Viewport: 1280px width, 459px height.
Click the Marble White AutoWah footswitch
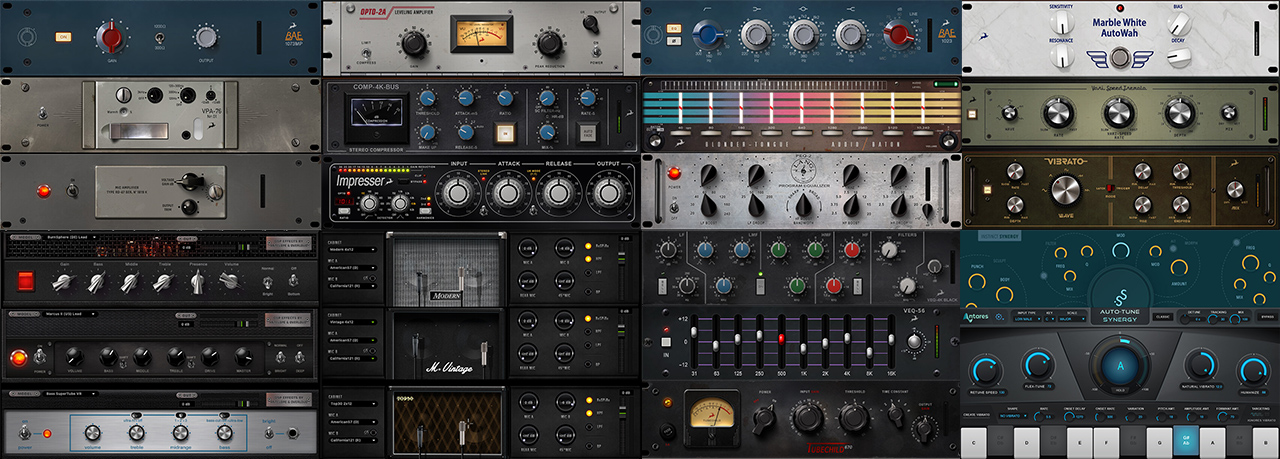[x=1118, y=58]
